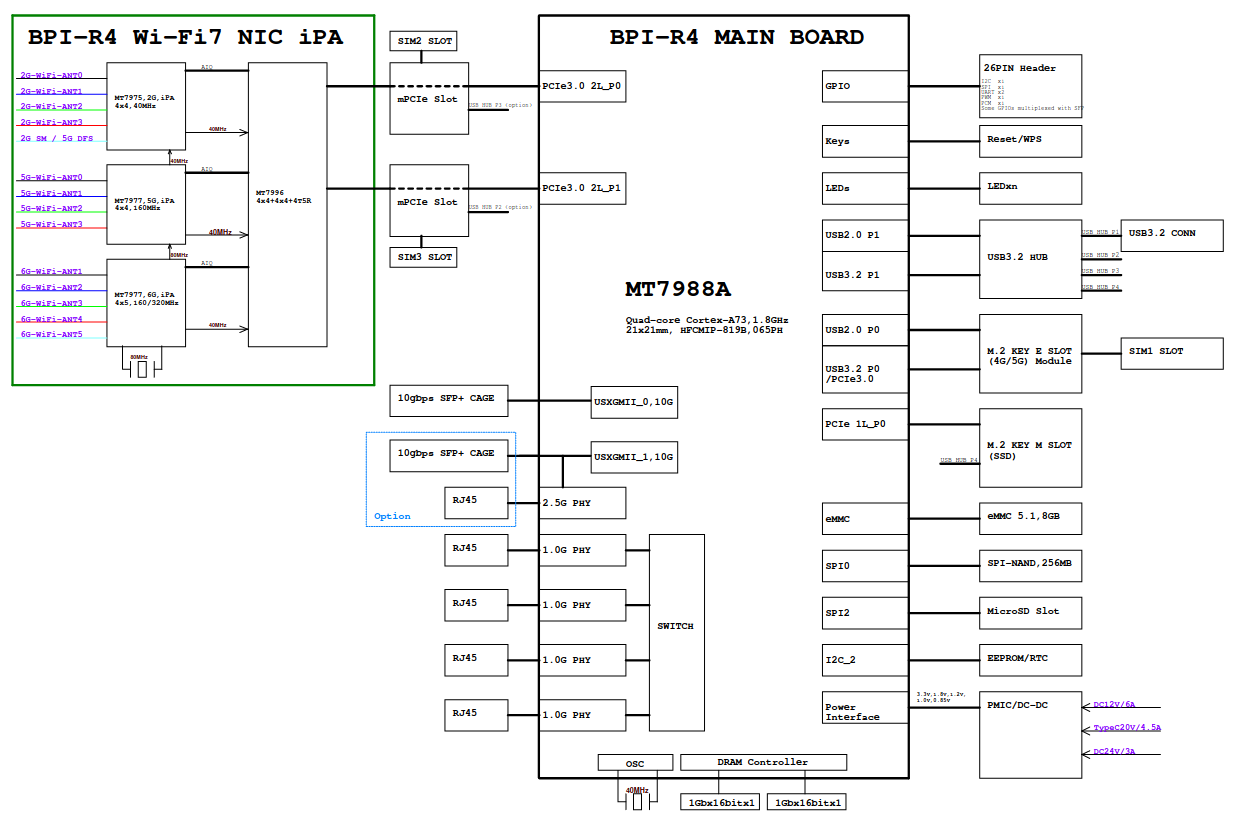Screen dimensions: 1241x814
Task: Click the OSC block
Action: coord(635,763)
